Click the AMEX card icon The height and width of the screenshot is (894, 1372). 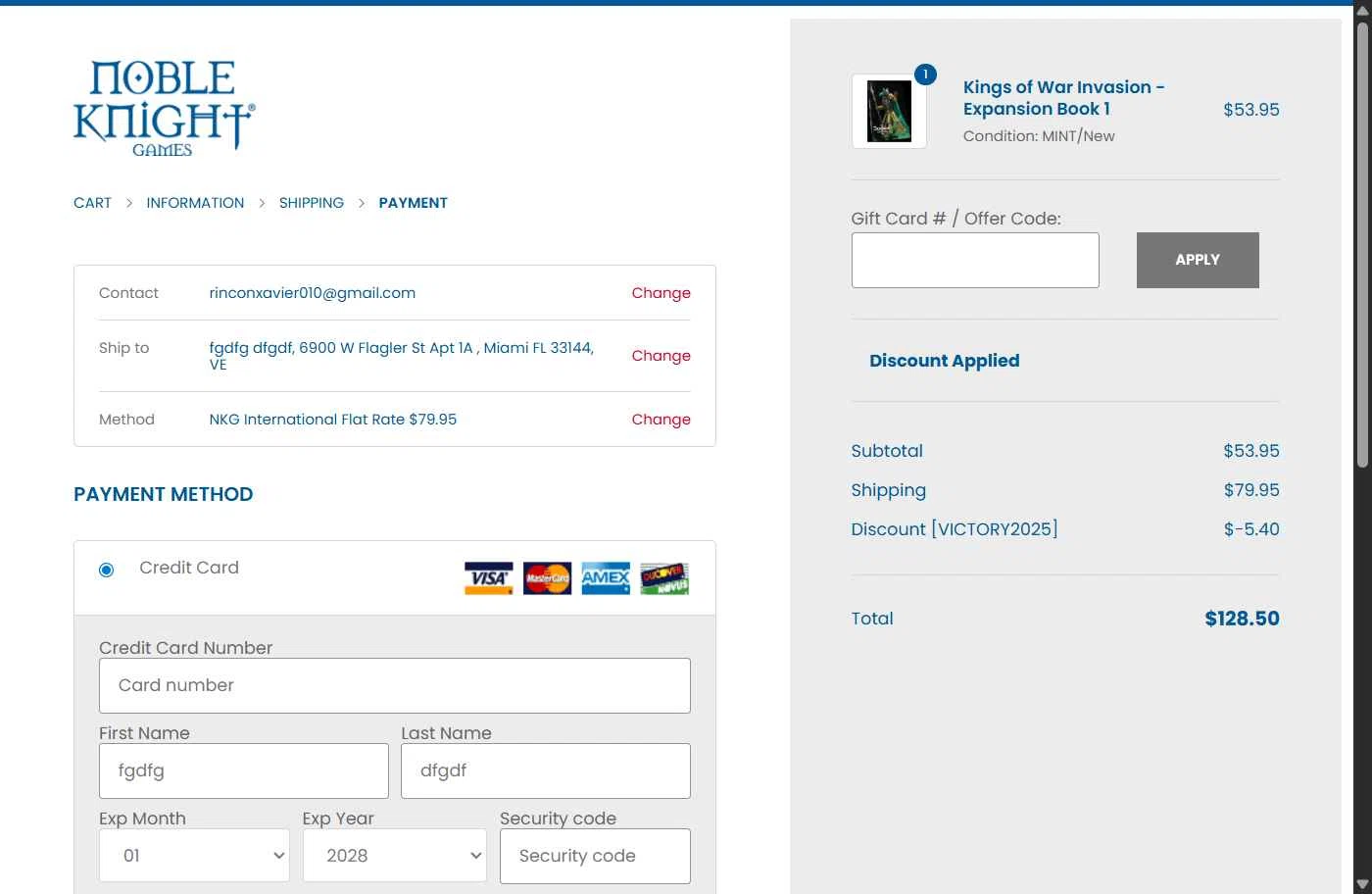click(606, 578)
